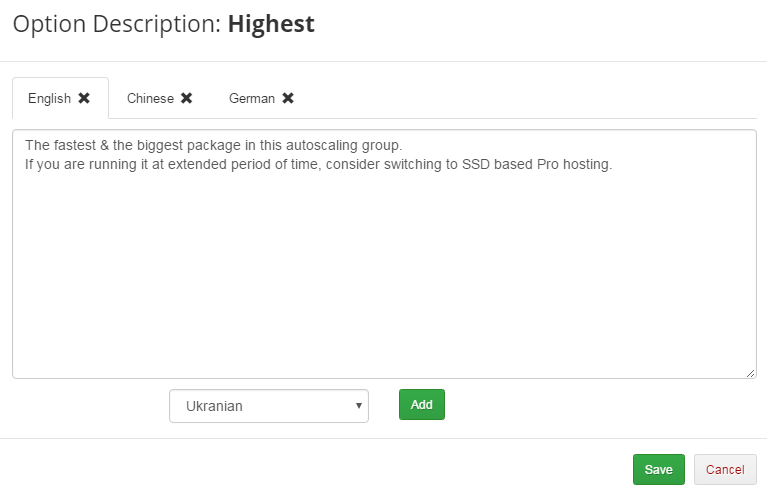
Task: Switch to the English tab
Action: click(49, 98)
